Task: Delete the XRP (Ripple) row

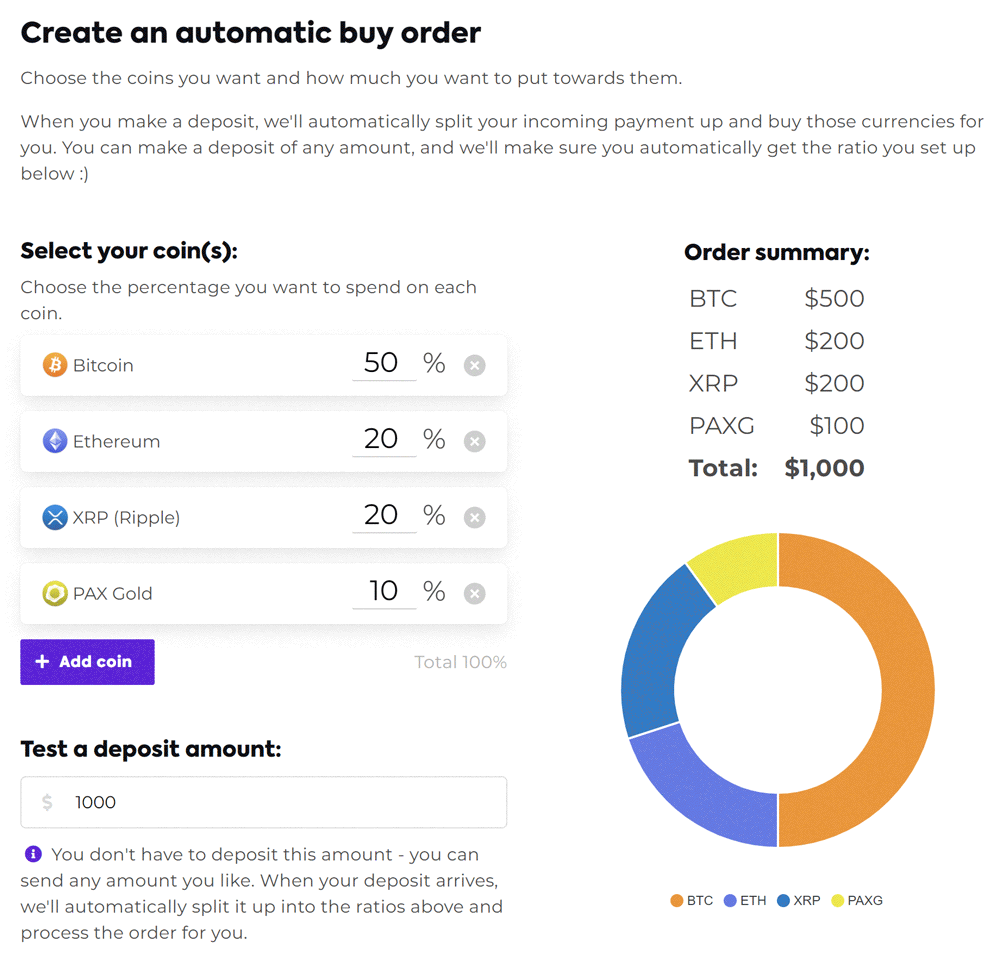Action: 475,517
